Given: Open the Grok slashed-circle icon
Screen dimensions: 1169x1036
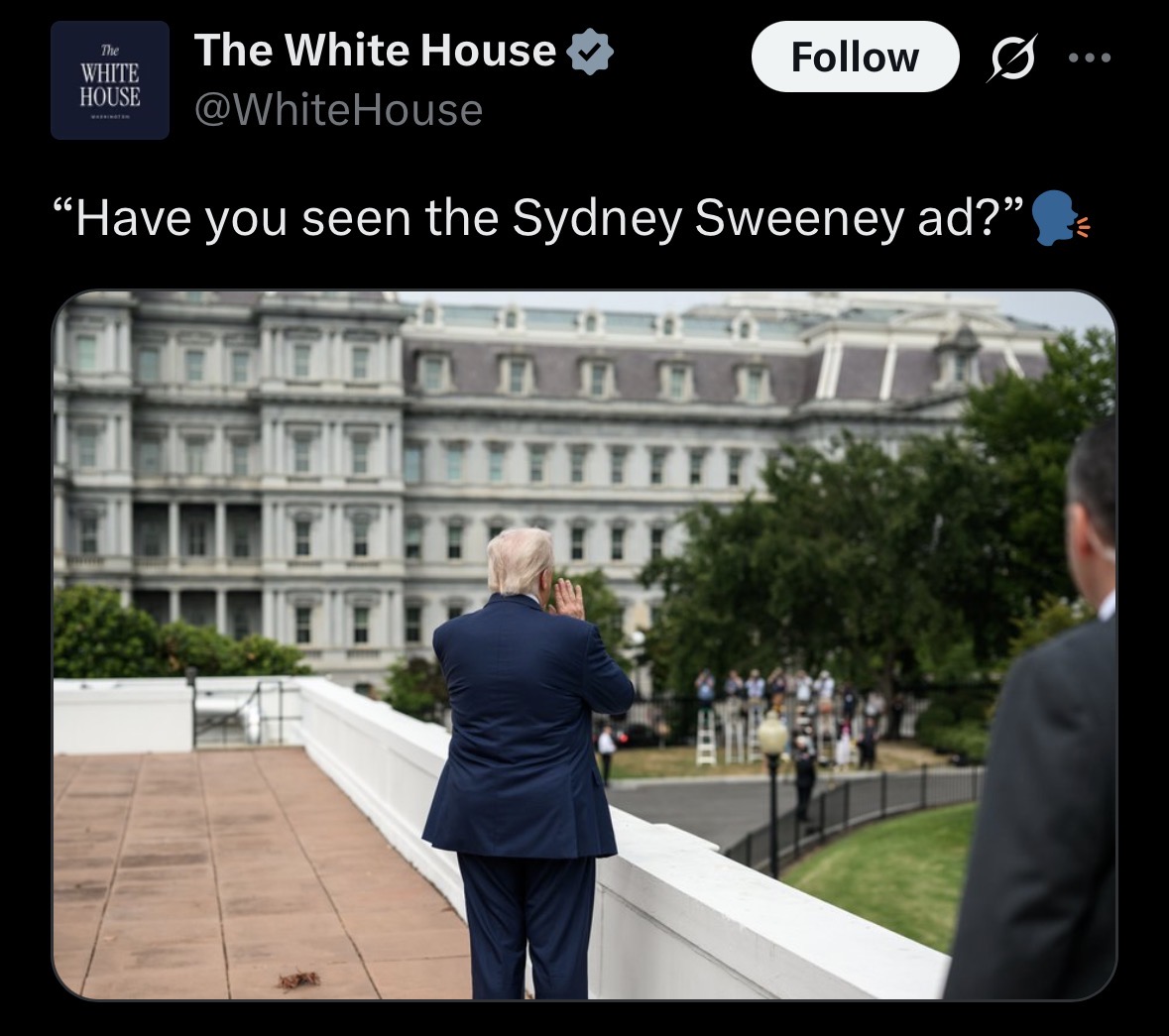Looking at the screenshot, I should coord(1012,58).
